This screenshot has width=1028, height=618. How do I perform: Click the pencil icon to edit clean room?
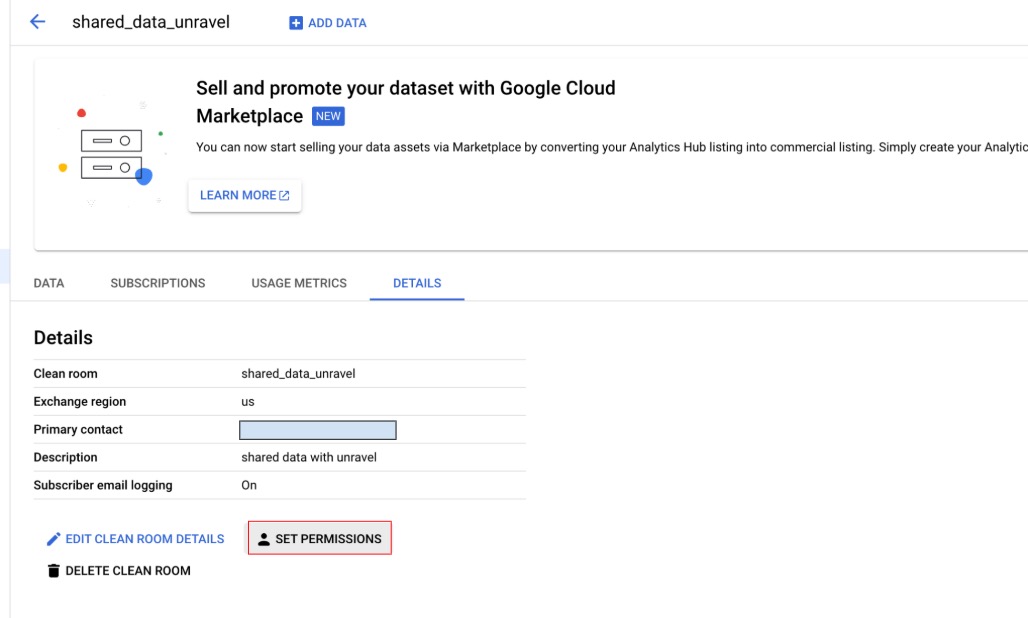tap(54, 539)
